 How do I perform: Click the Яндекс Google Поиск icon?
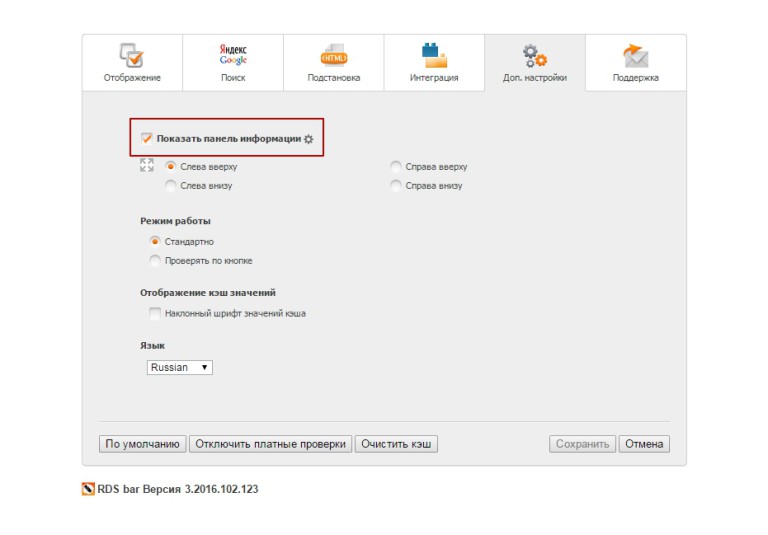coord(233,54)
